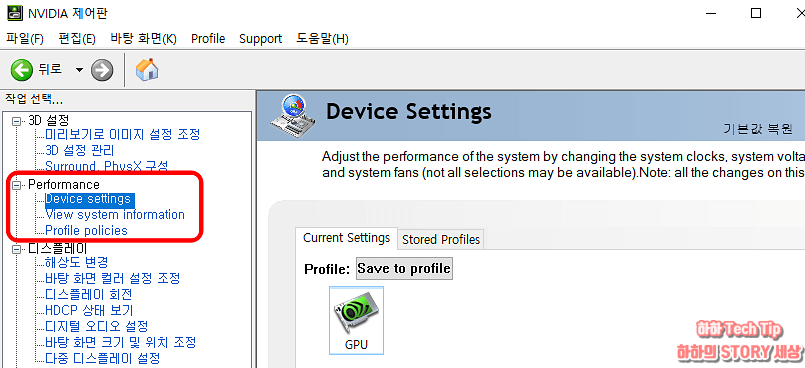The image size is (805, 368).
Task: Open the 도움말(H) menu
Action: coord(322,39)
